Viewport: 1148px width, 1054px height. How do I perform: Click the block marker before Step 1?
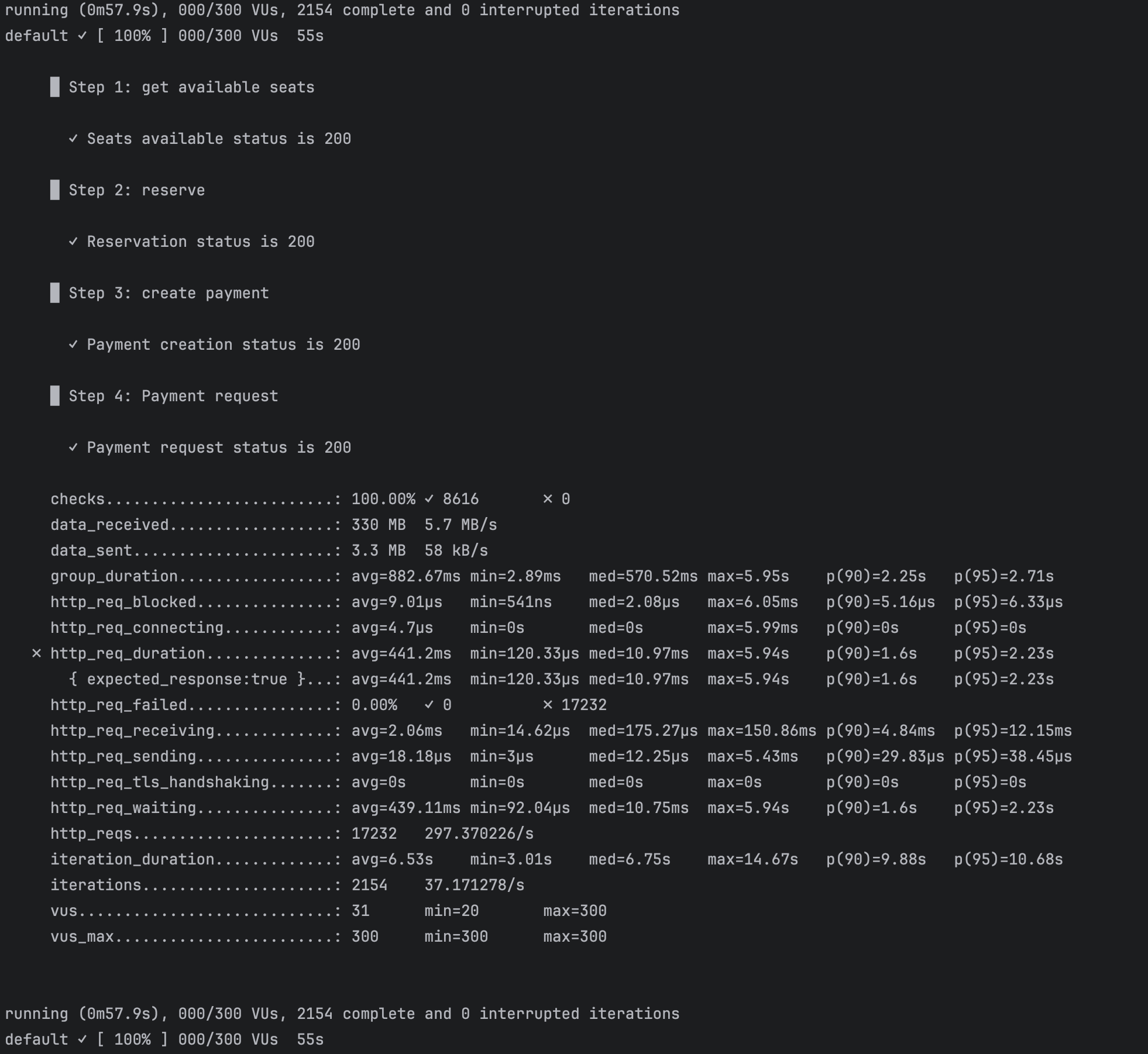tap(55, 87)
